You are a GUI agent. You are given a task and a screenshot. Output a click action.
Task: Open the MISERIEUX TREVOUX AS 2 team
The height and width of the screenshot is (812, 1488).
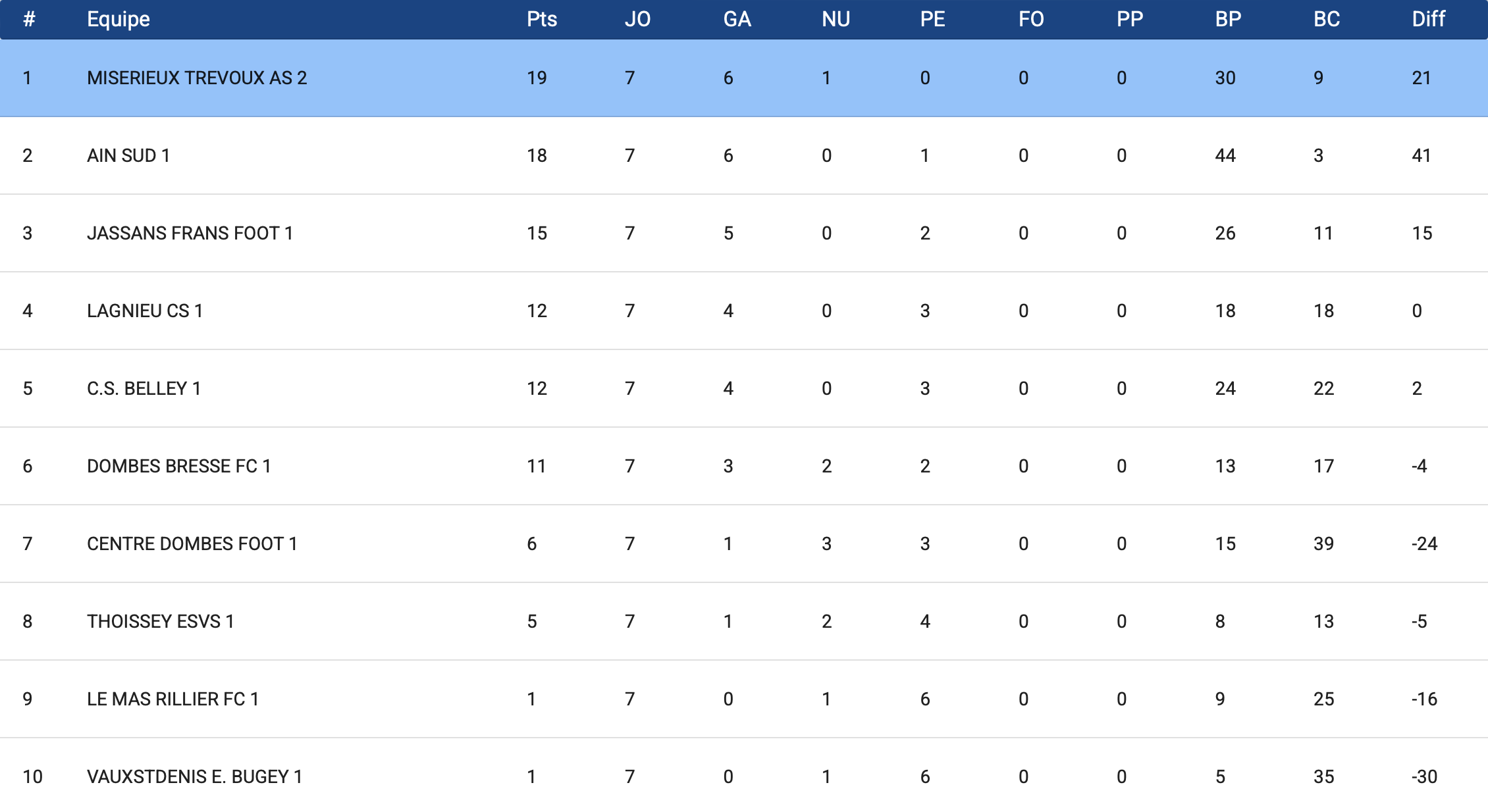[197, 78]
